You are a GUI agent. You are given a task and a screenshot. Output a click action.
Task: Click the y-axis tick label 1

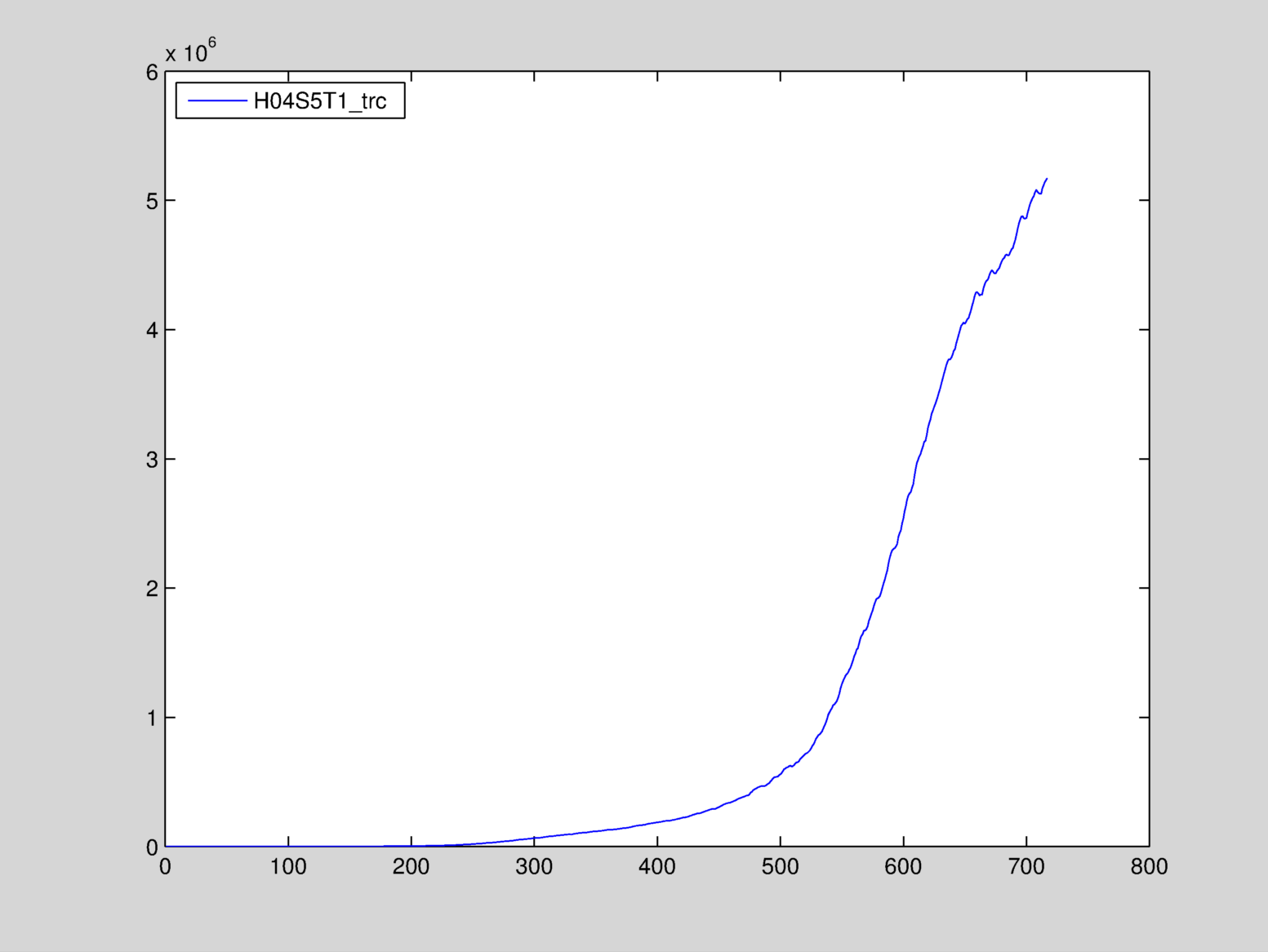point(152,718)
